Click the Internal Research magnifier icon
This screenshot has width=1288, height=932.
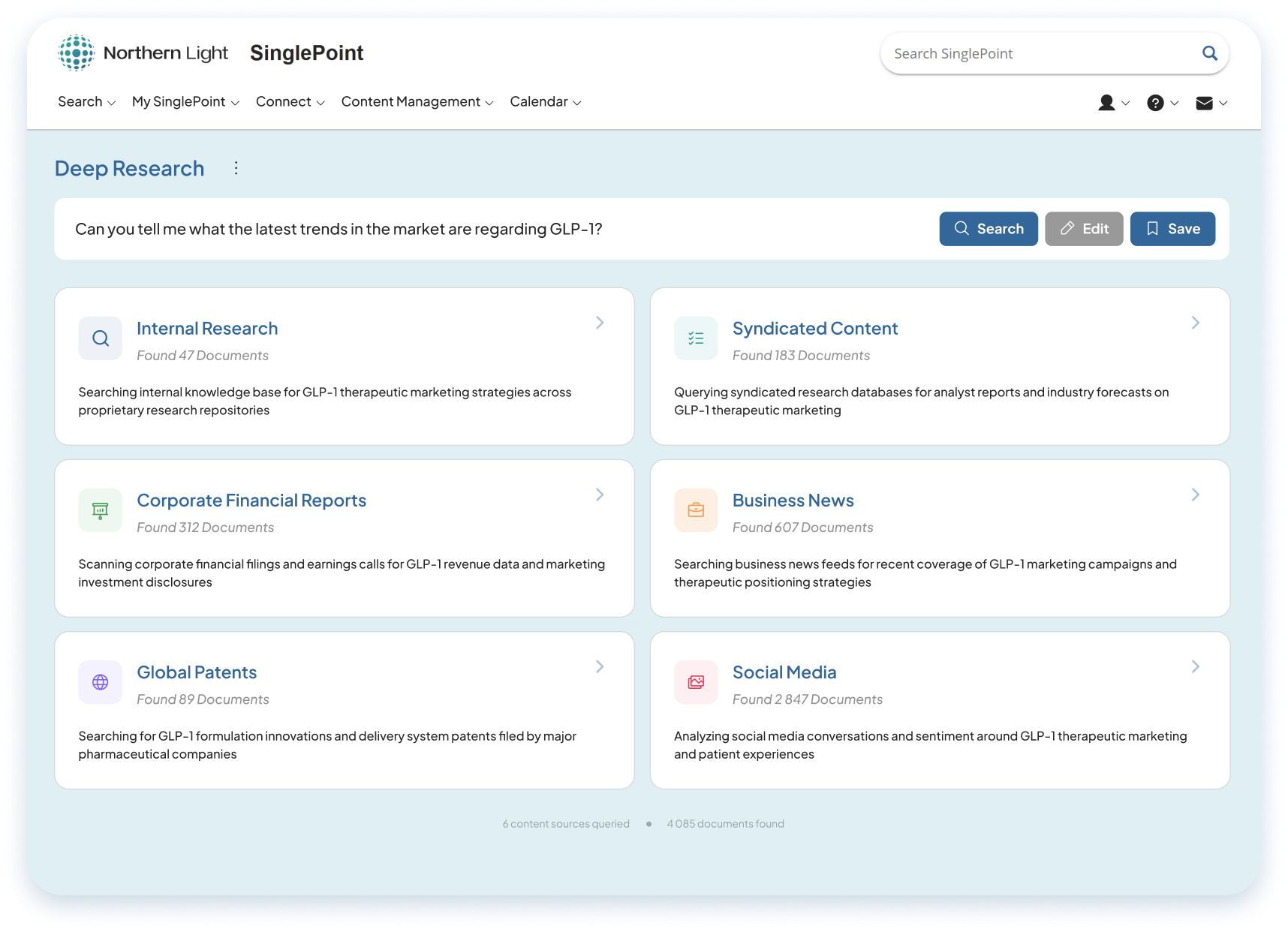tap(101, 338)
